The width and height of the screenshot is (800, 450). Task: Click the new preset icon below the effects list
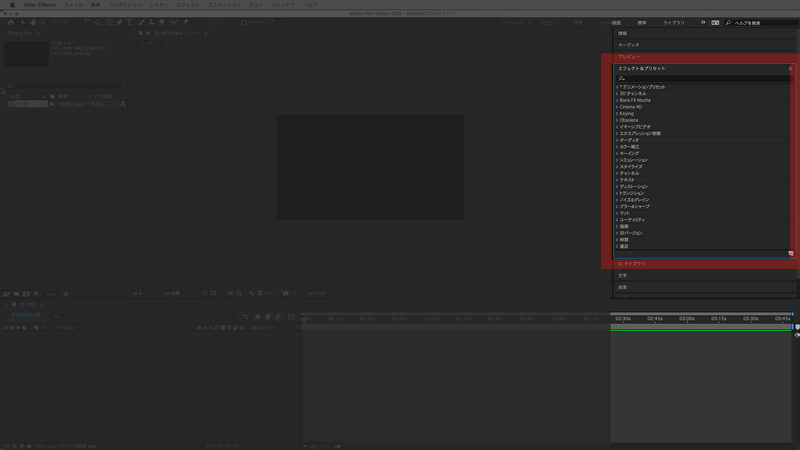pyautogui.click(x=789, y=253)
